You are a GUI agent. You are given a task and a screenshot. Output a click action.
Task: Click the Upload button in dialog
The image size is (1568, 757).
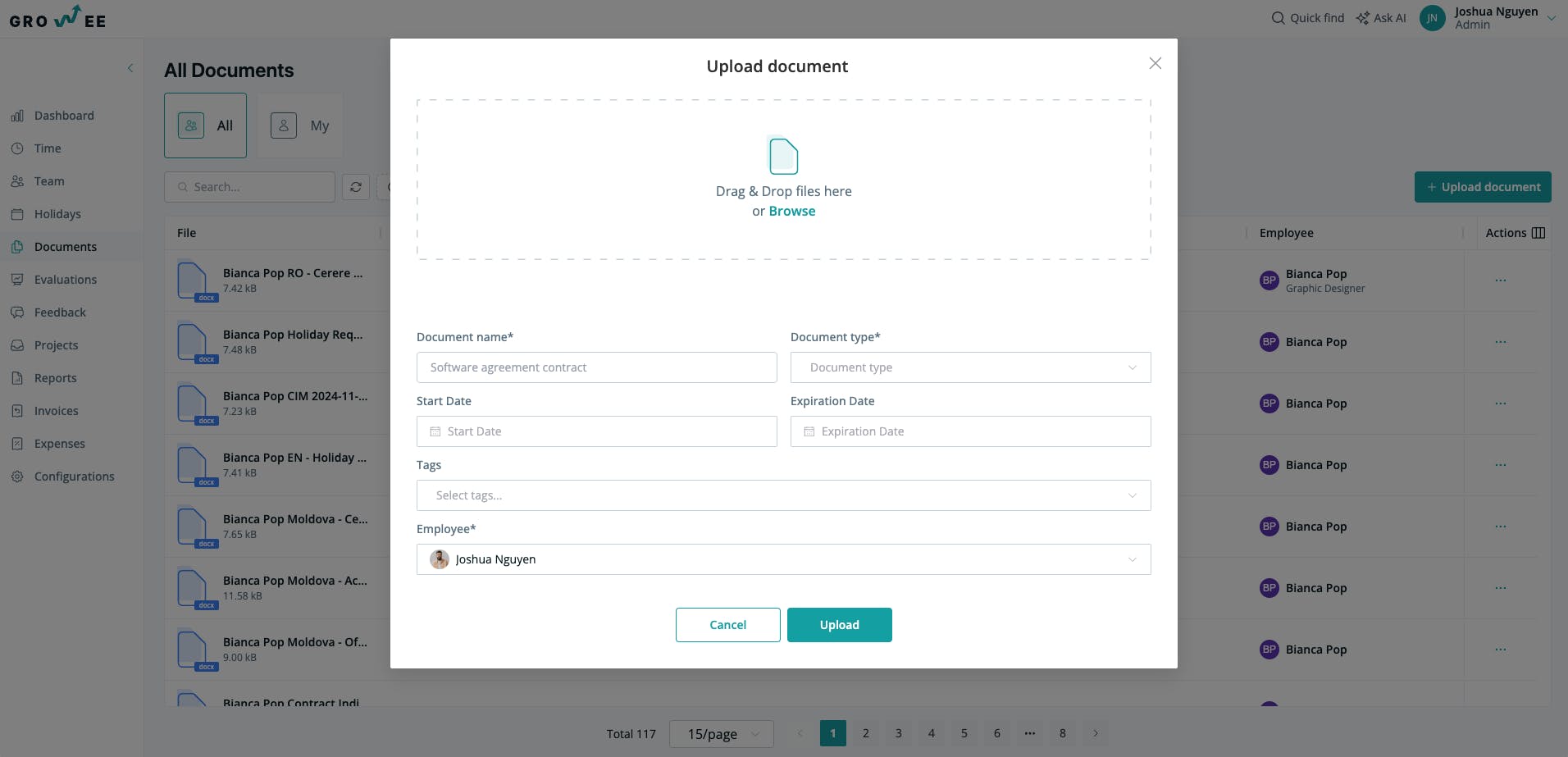pyautogui.click(x=839, y=625)
